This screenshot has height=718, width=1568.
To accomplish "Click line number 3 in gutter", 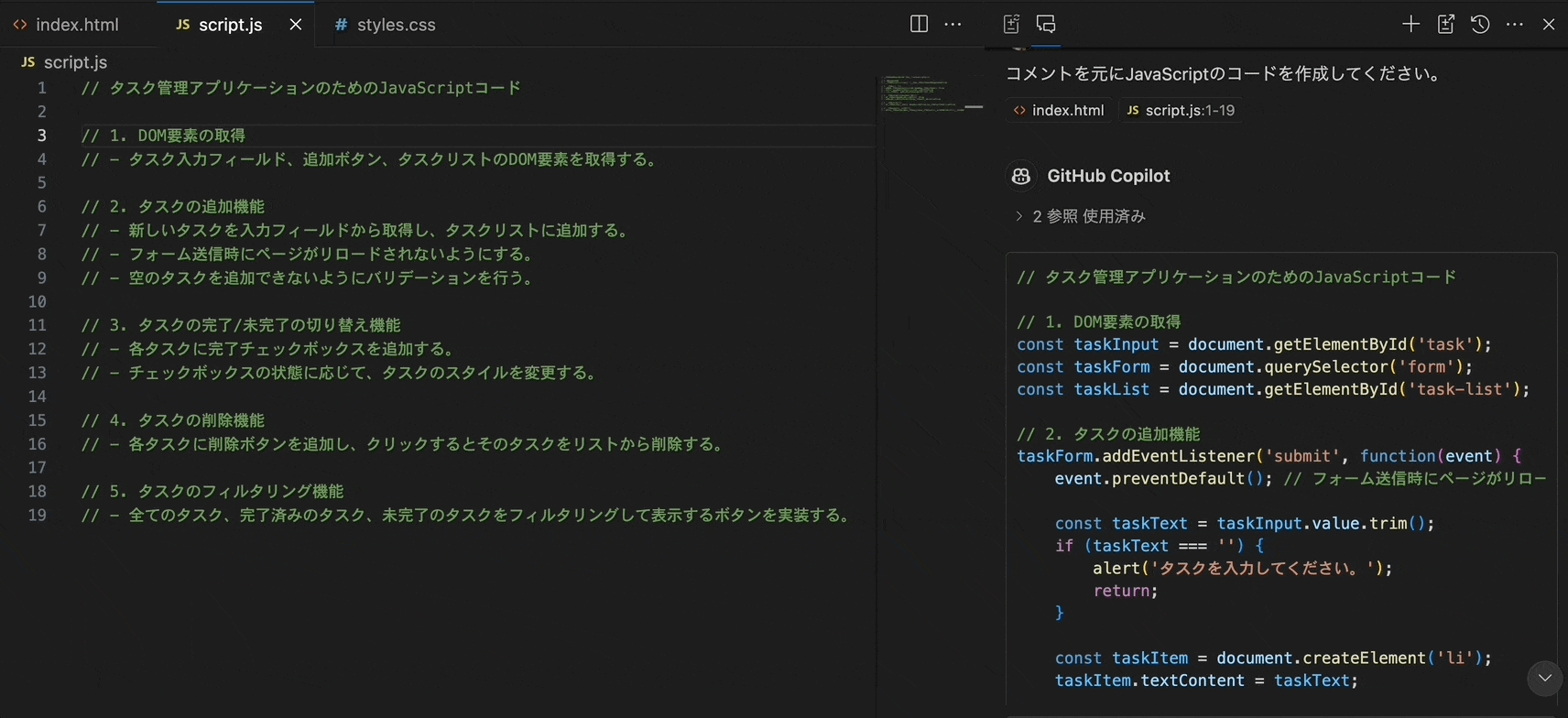I will [x=41, y=136].
